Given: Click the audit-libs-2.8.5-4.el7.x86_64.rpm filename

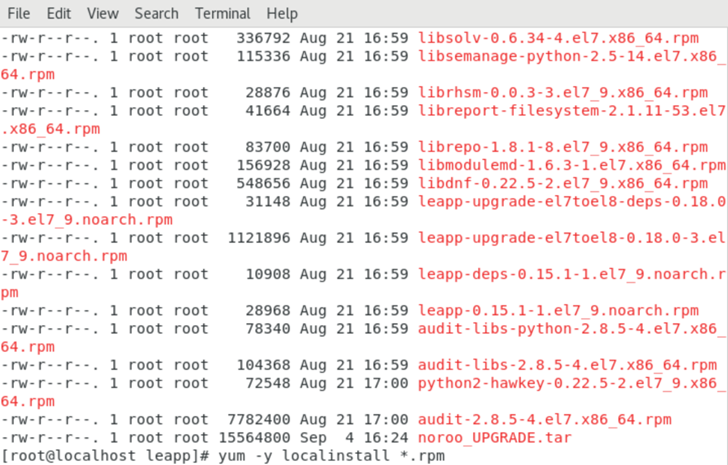Looking at the screenshot, I should 568,365.
